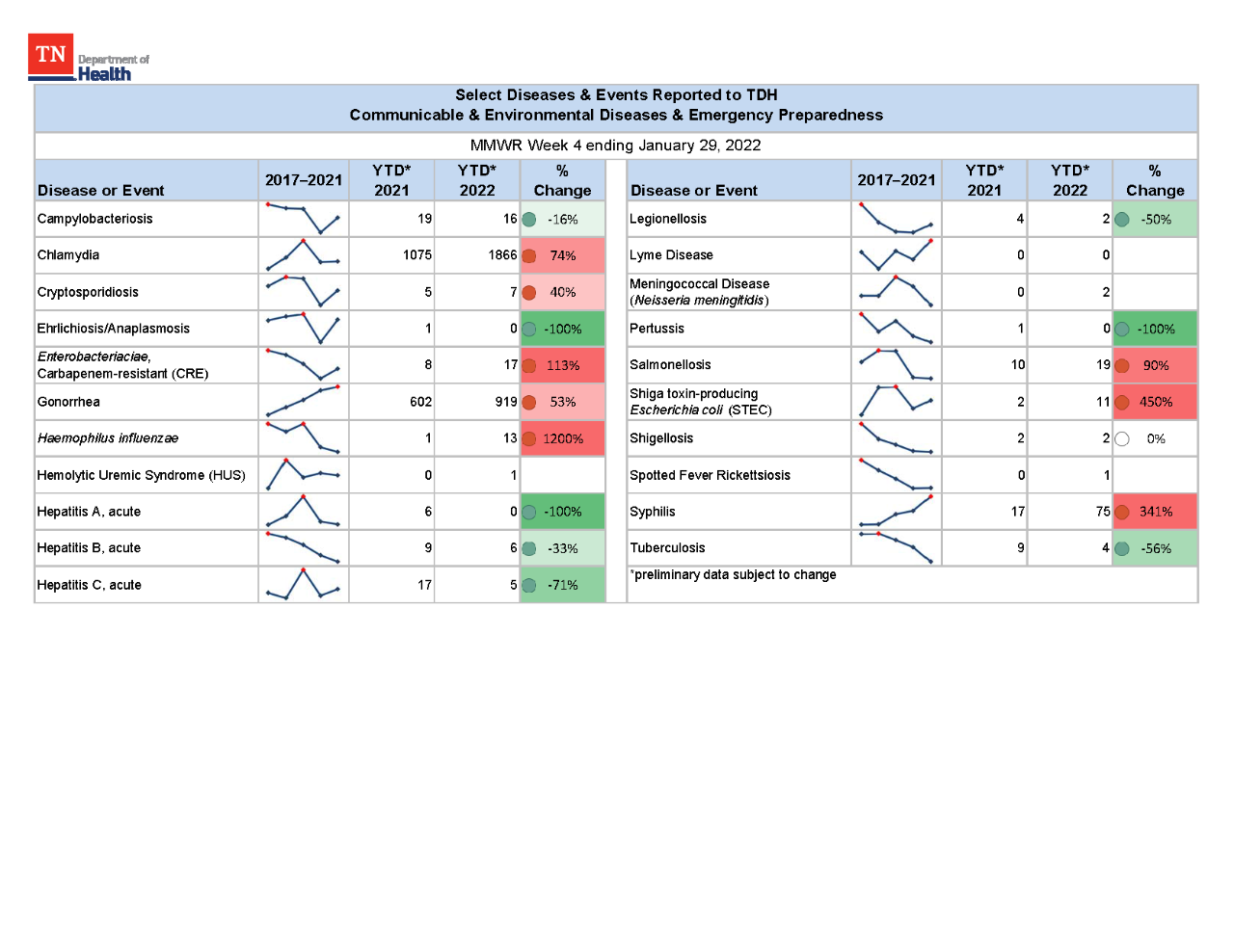
Task: Select the 'Shiga toxin-producing Escherichia coli (STEC)' label
Action: tap(701, 402)
